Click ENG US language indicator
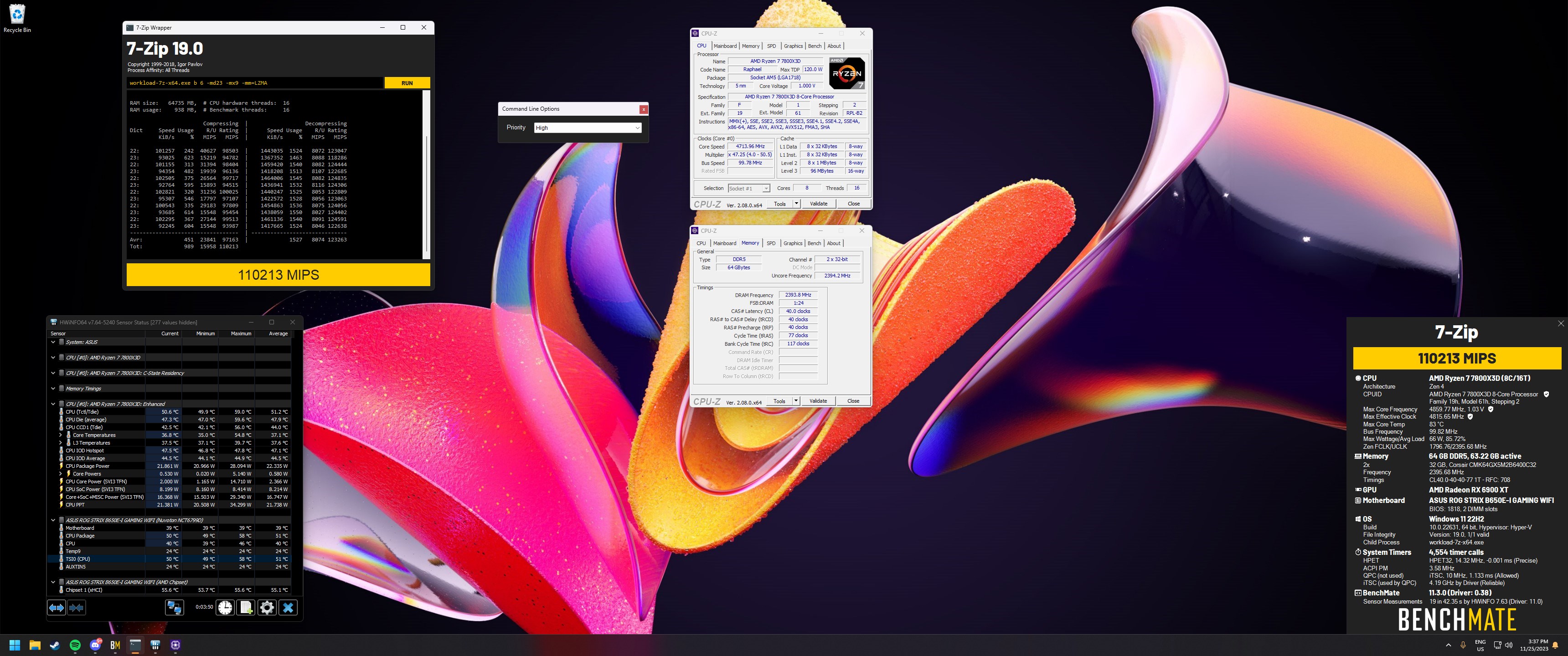 coord(1480,645)
